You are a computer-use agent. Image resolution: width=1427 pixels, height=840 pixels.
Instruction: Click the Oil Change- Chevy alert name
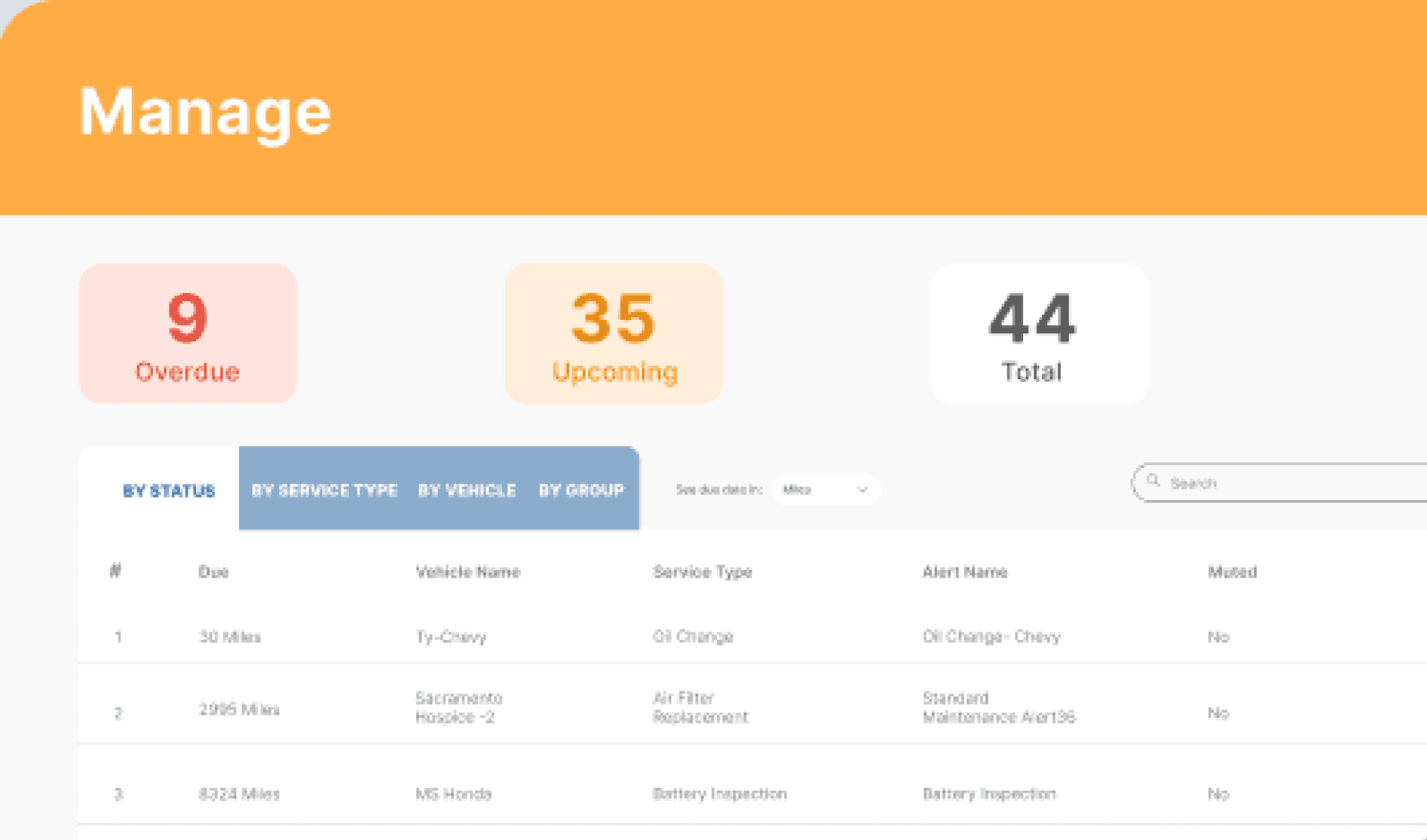[991, 636]
